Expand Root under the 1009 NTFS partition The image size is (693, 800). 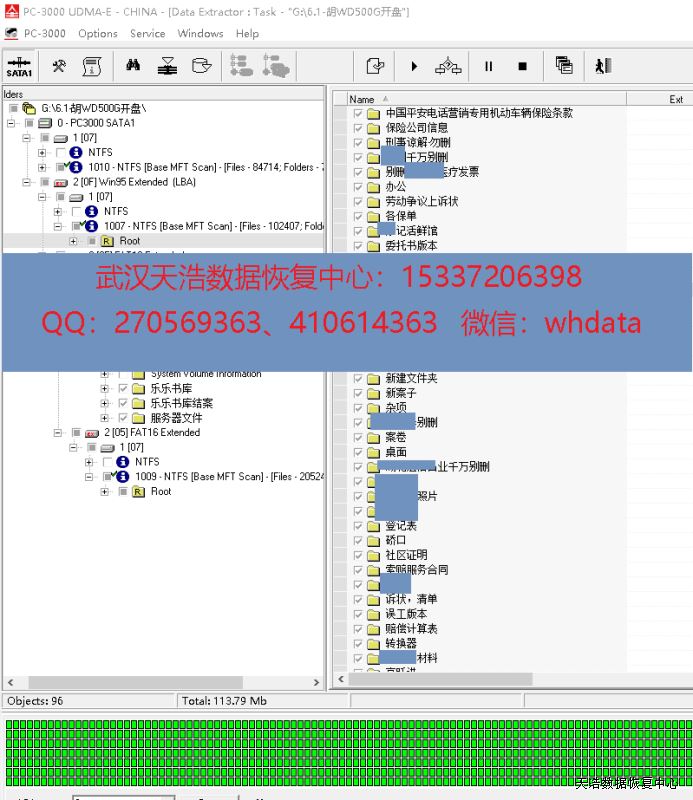[105, 492]
